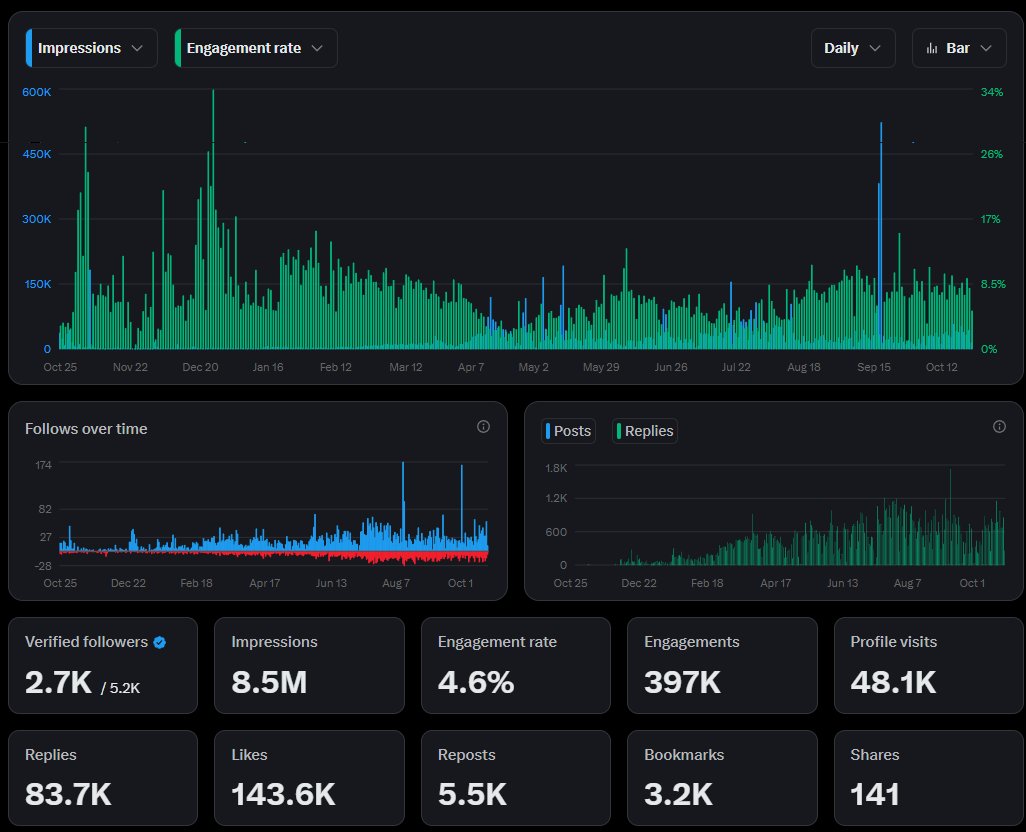This screenshot has width=1026, height=832.
Task: Click info icon on Follows over time
Action: point(484,426)
